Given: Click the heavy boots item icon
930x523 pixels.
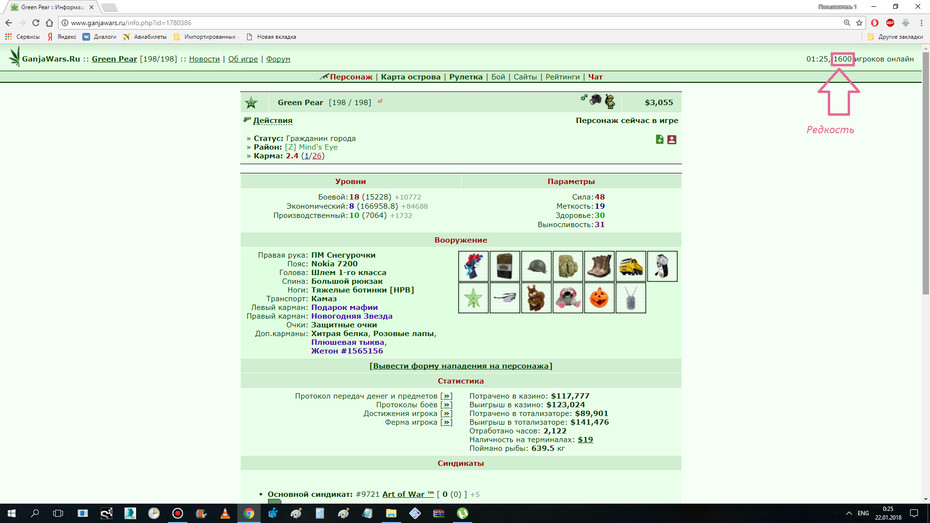Looking at the screenshot, I should click(x=599, y=266).
